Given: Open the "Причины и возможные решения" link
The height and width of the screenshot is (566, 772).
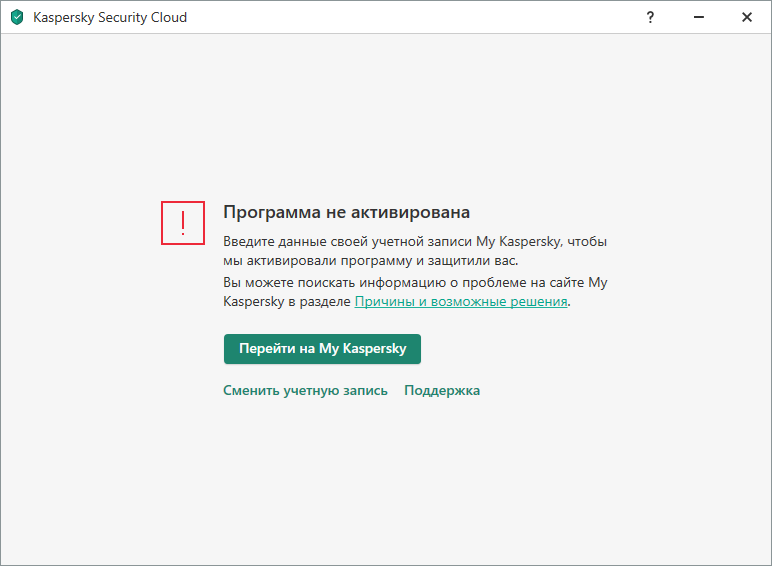Looking at the screenshot, I should 461,301.
